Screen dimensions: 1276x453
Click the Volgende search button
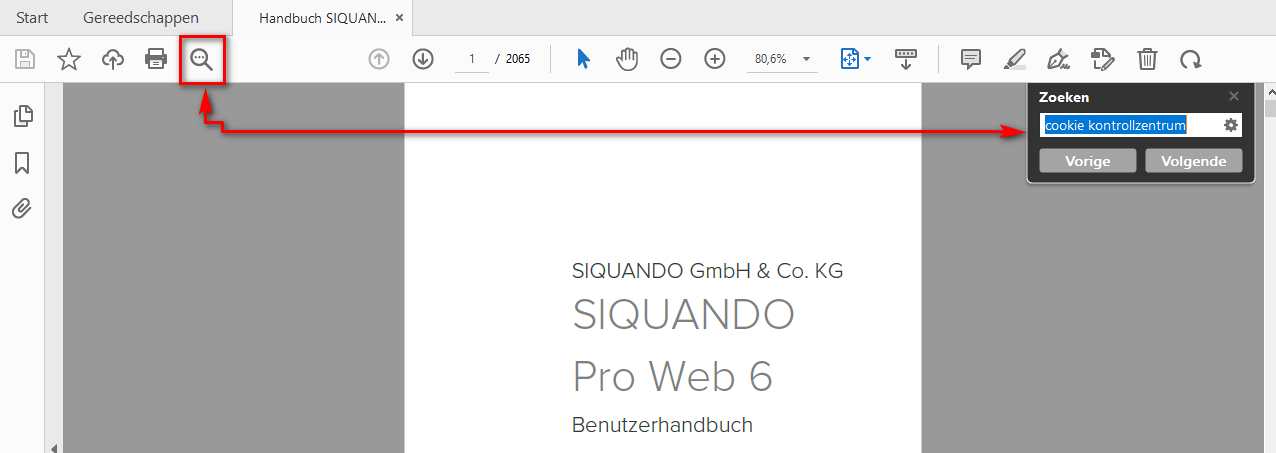pos(1193,161)
